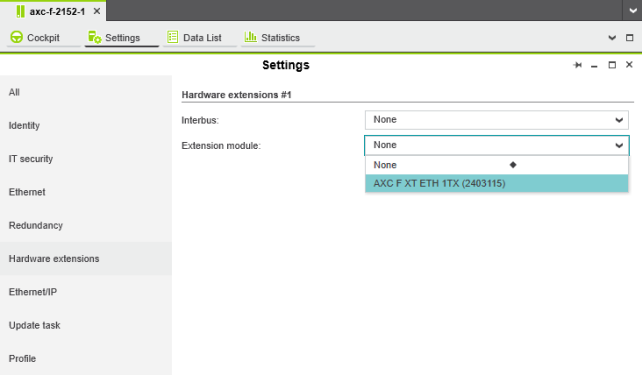This screenshot has width=642, height=375.
Task: Minimize the Settings panel
Action: pos(594,66)
